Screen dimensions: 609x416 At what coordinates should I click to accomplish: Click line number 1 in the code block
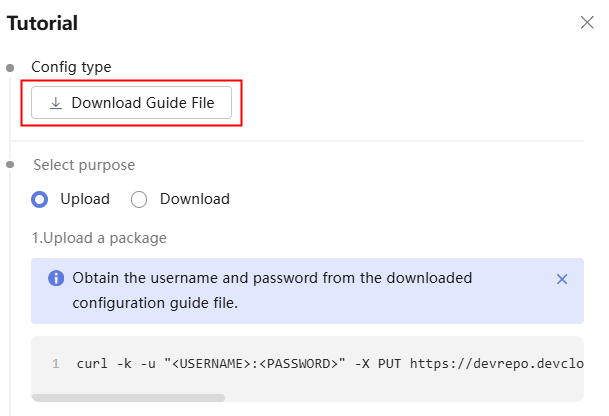pyautogui.click(x=56, y=364)
